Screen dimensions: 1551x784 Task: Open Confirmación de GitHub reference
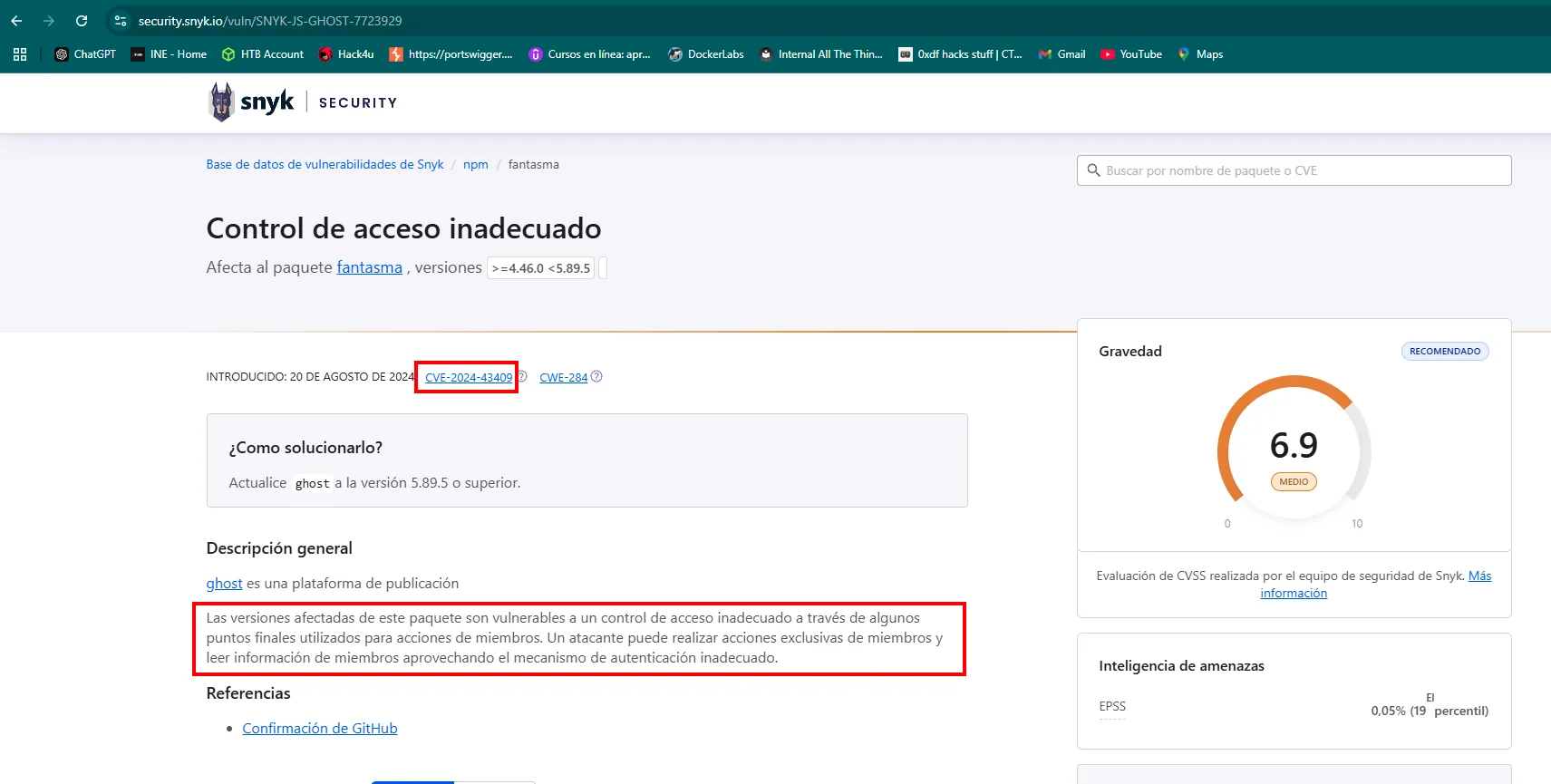320,728
